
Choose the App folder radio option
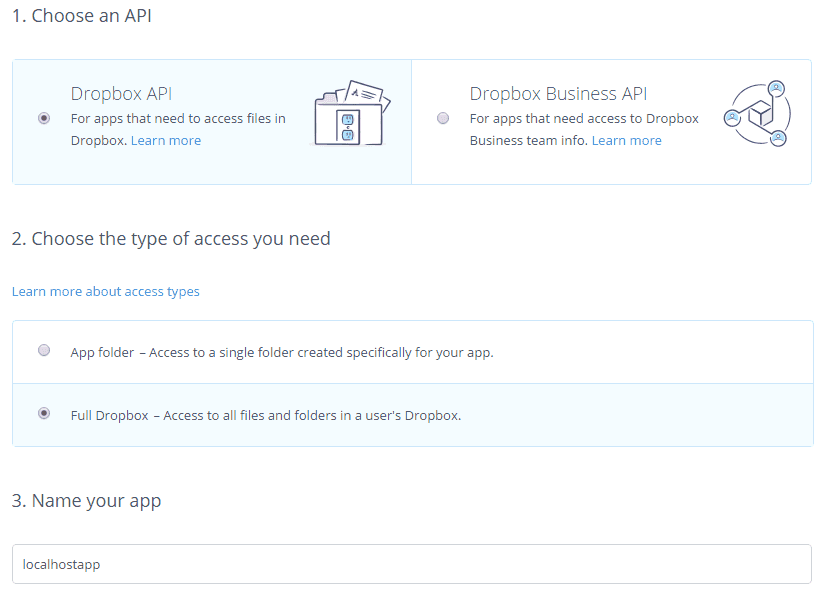coord(44,351)
